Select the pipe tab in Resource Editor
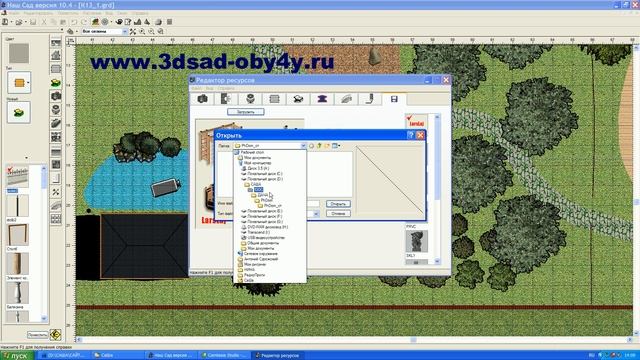 (370, 99)
